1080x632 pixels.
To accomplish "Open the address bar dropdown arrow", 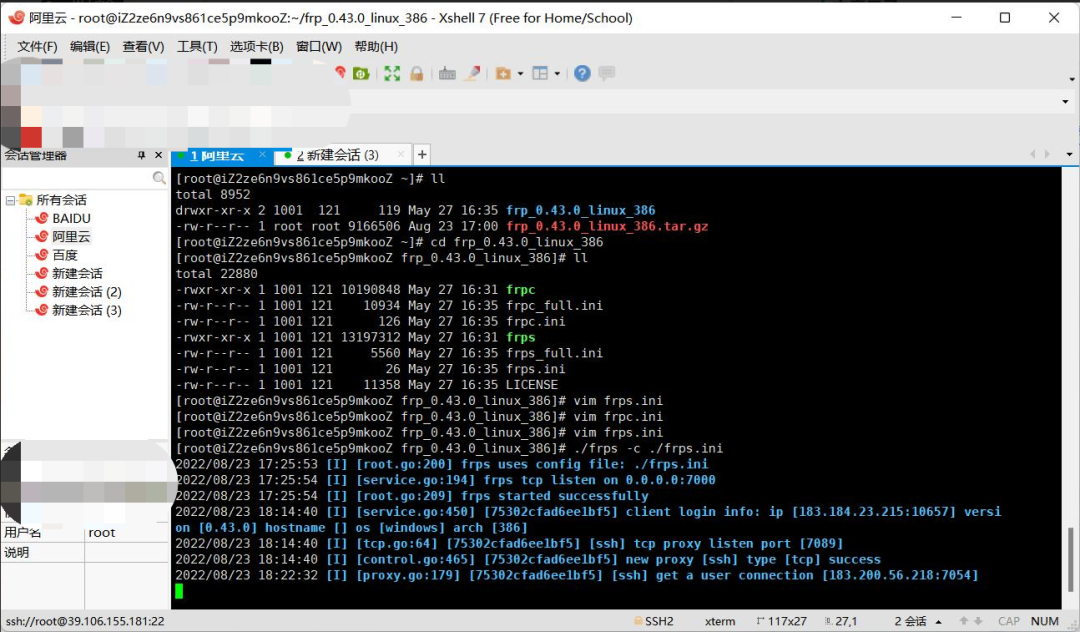I will point(1066,102).
